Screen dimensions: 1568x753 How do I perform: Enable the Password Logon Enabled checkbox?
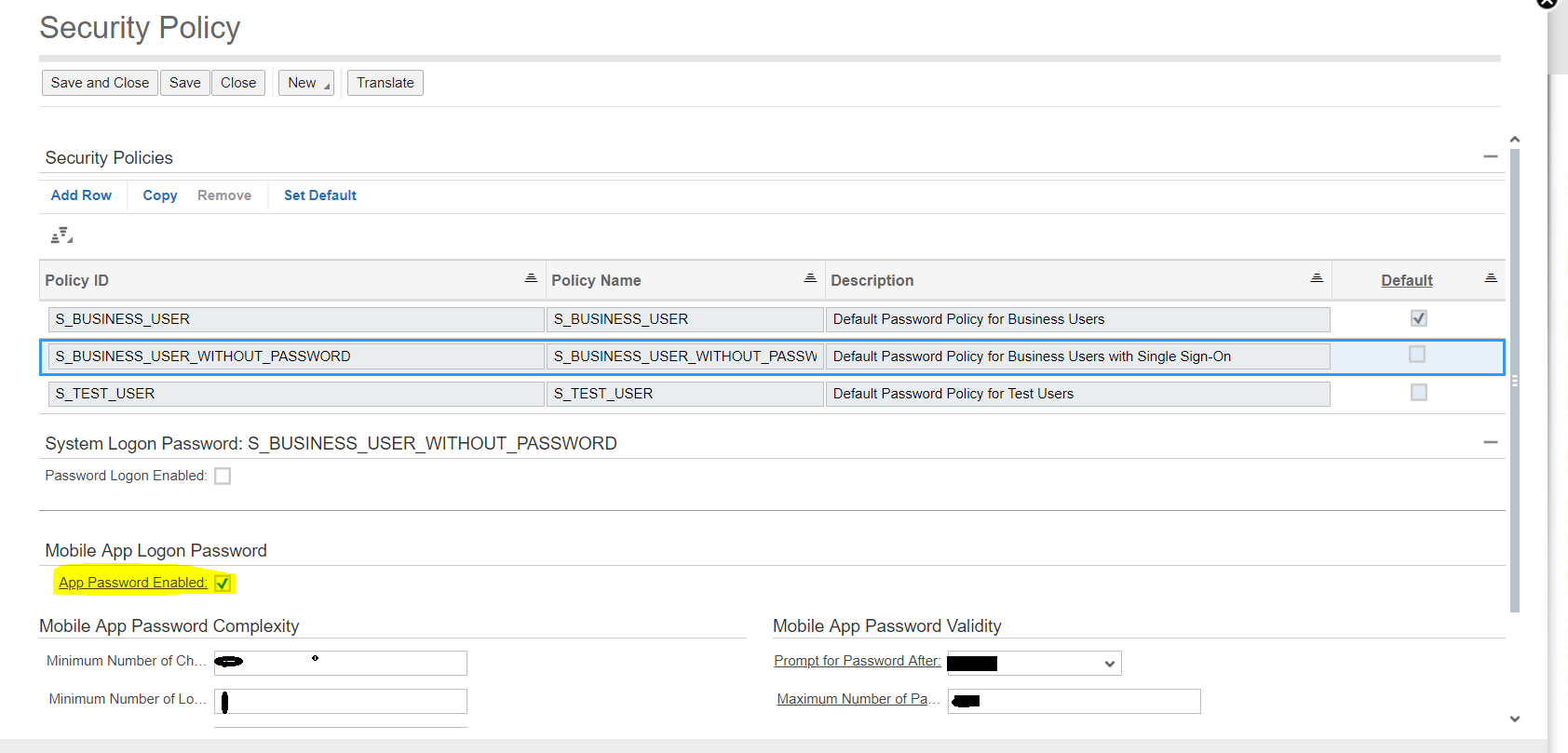(x=223, y=477)
